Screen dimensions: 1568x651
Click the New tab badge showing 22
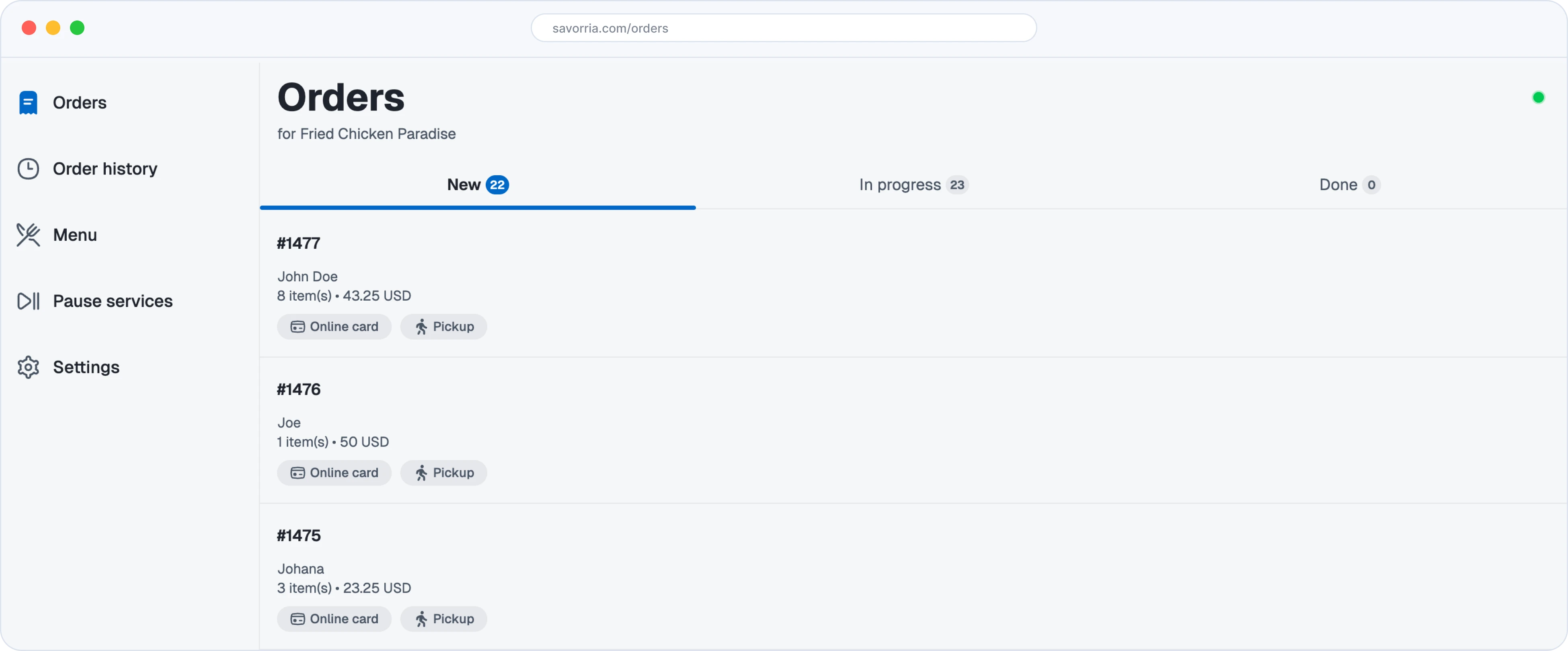[497, 184]
